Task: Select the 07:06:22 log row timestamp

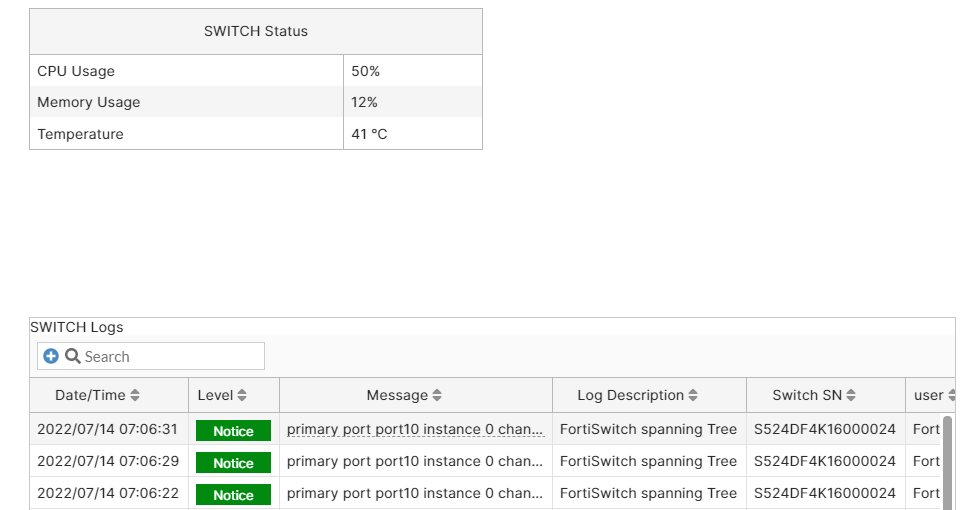Action: click(107, 493)
